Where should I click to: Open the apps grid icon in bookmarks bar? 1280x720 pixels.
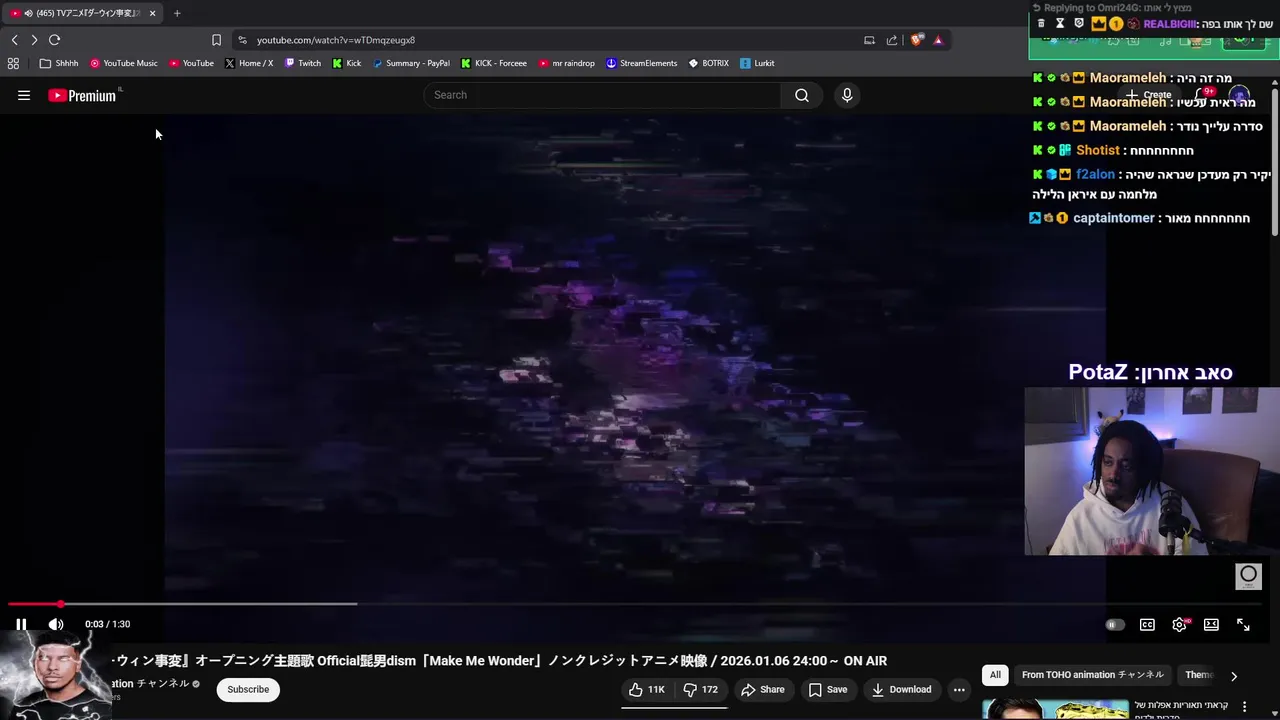[13, 63]
